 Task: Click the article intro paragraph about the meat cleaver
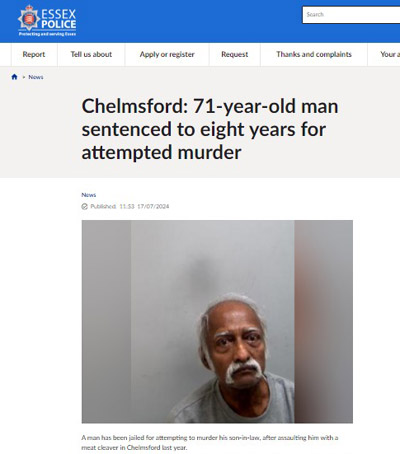[210, 442]
